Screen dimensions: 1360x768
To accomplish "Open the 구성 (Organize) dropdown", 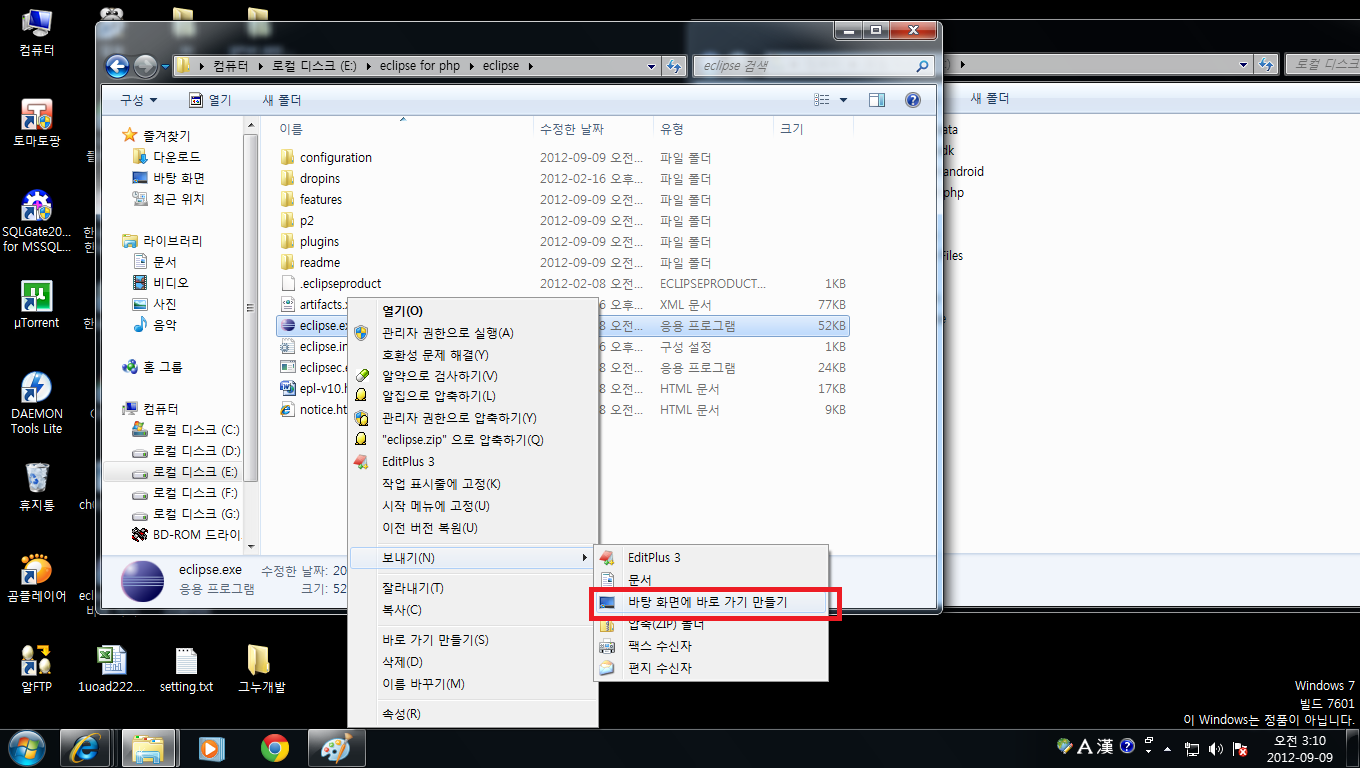I will point(139,100).
